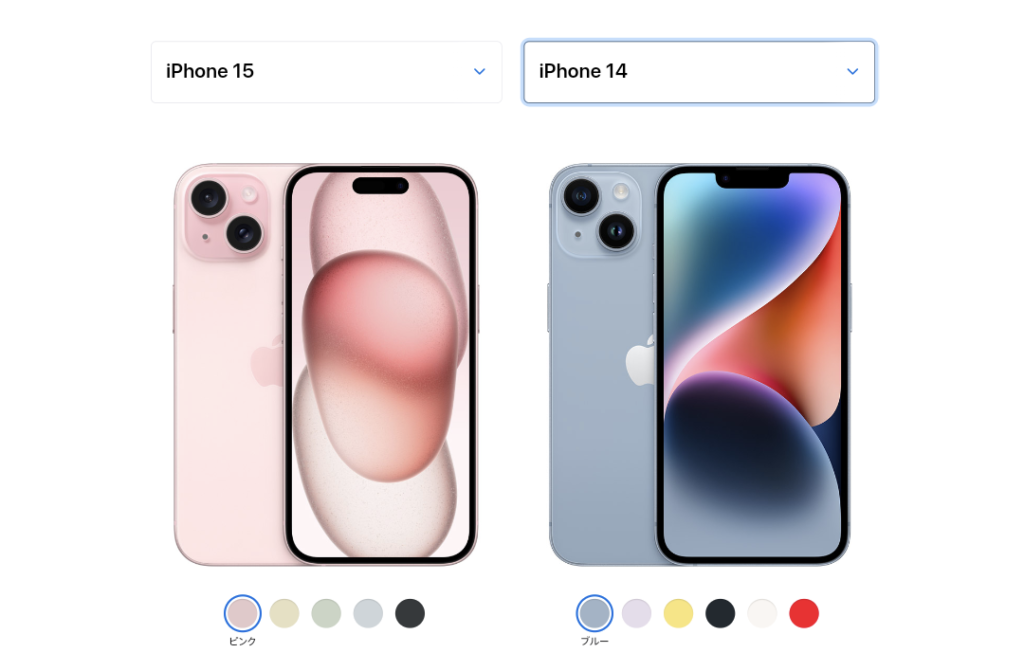This screenshot has width=1024, height=671.
Task: Select the midnight iPhone 14 color swatch
Action: coord(720,613)
